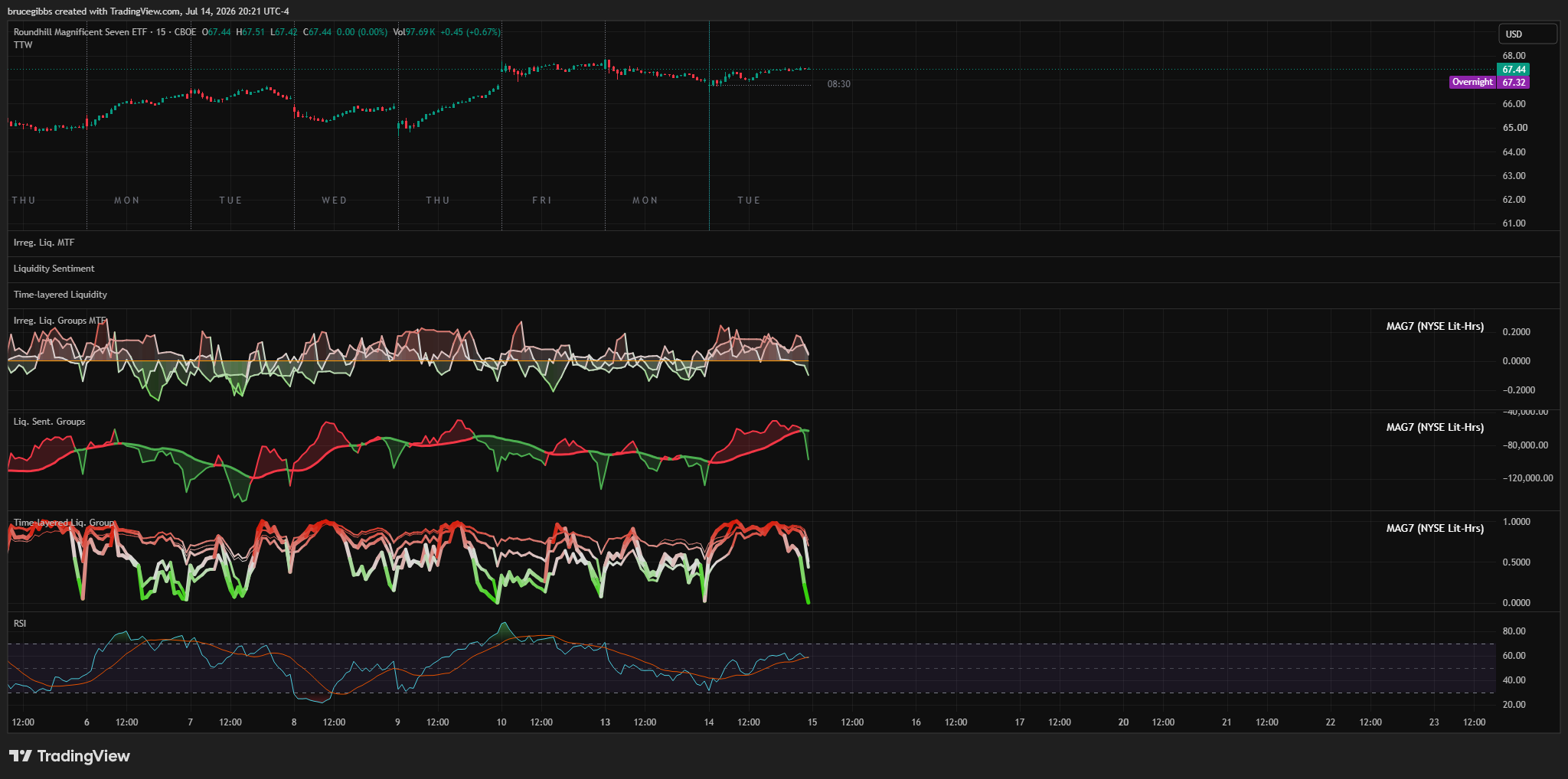The height and width of the screenshot is (779, 1568).
Task: Click the Liquidity Sentiment pane label
Action: click(54, 269)
